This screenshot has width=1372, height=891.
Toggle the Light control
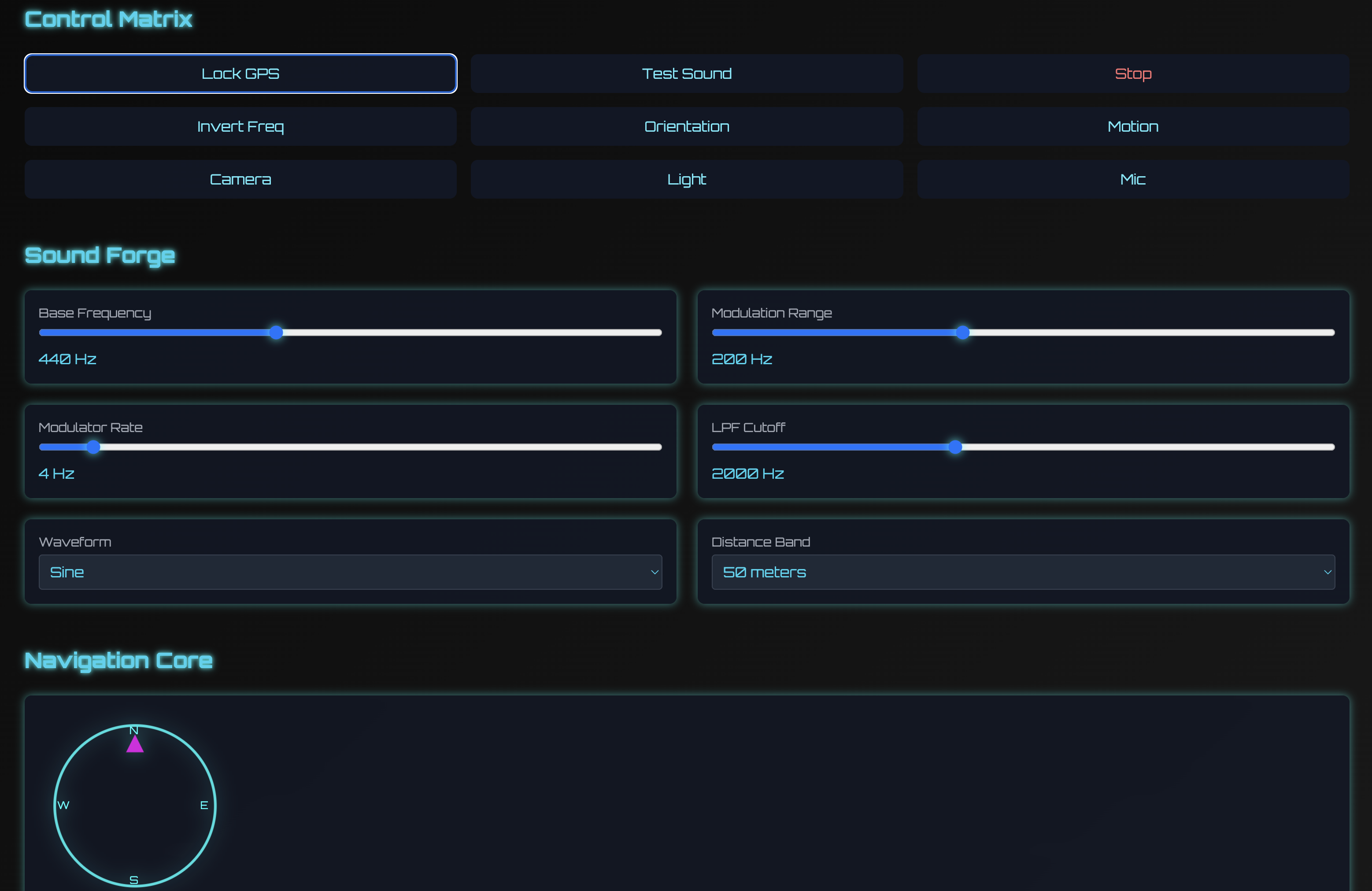tap(686, 179)
